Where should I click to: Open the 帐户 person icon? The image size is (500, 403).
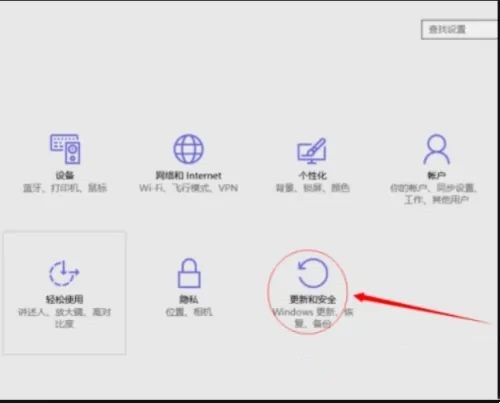[436, 149]
